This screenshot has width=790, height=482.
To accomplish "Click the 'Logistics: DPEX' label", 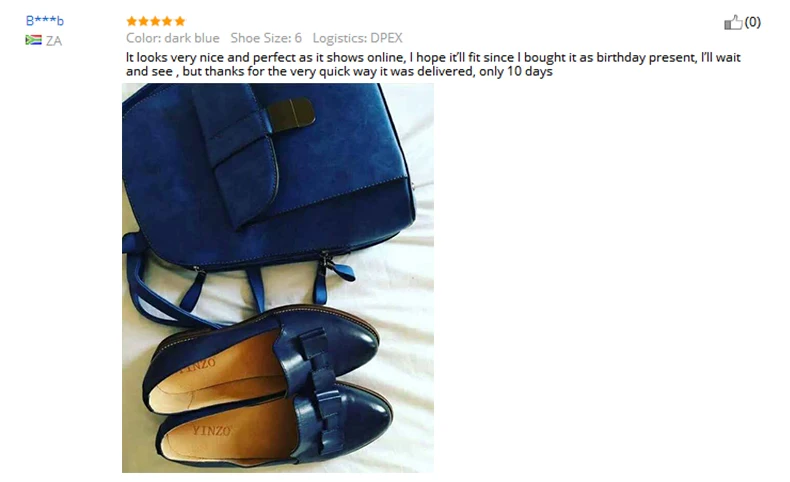I will 357,38.
